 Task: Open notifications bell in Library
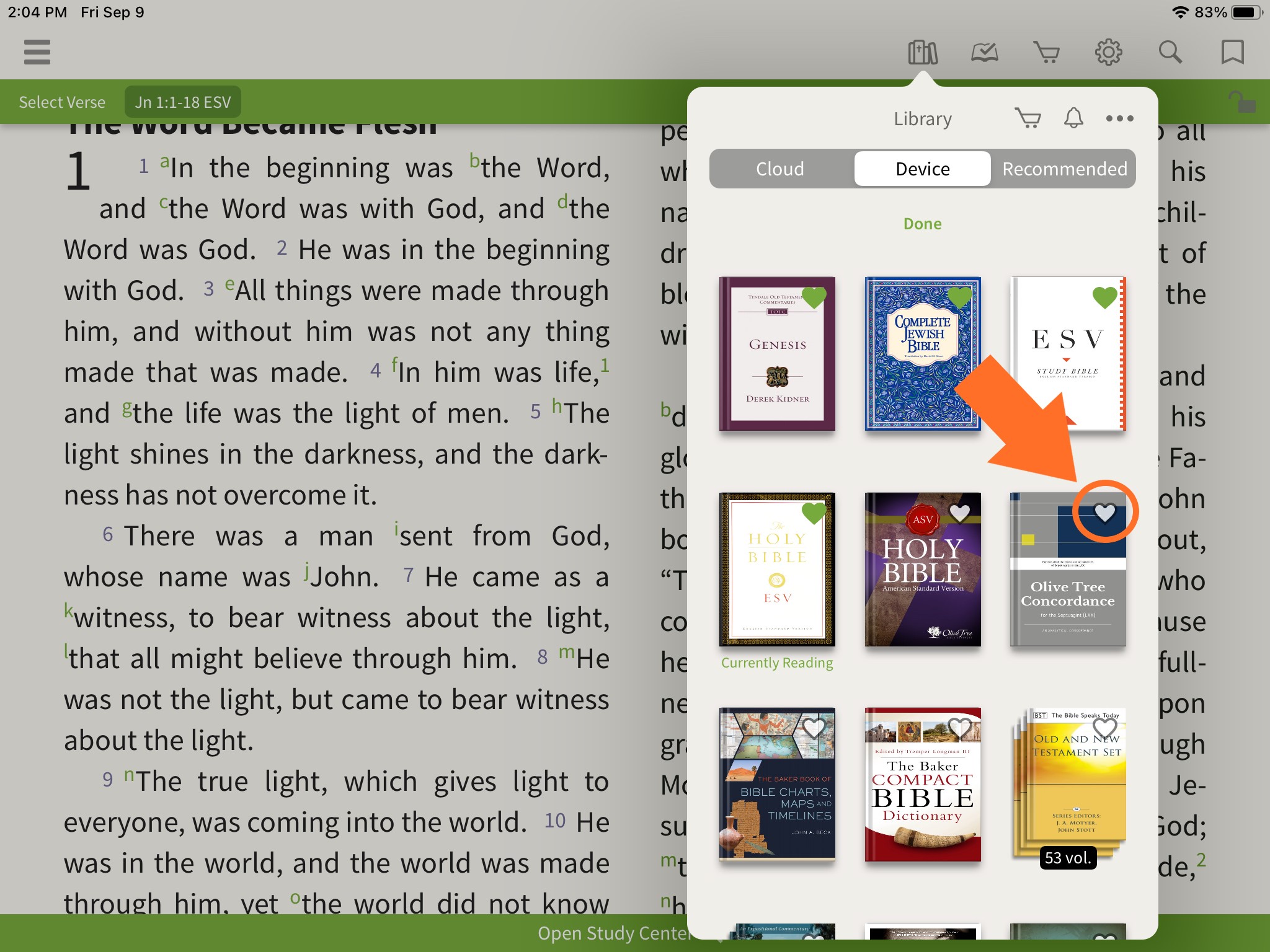(1074, 118)
